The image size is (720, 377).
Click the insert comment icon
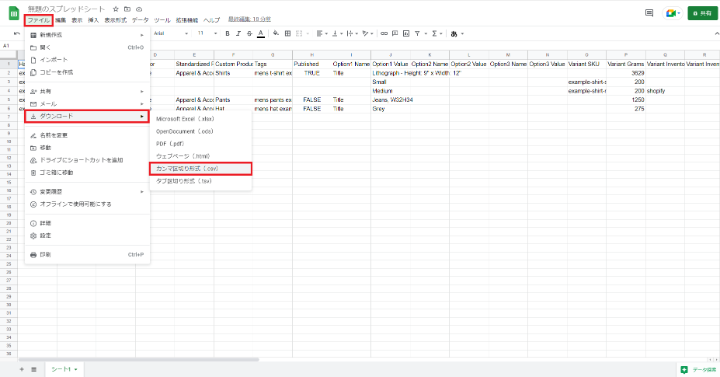click(x=395, y=34)
